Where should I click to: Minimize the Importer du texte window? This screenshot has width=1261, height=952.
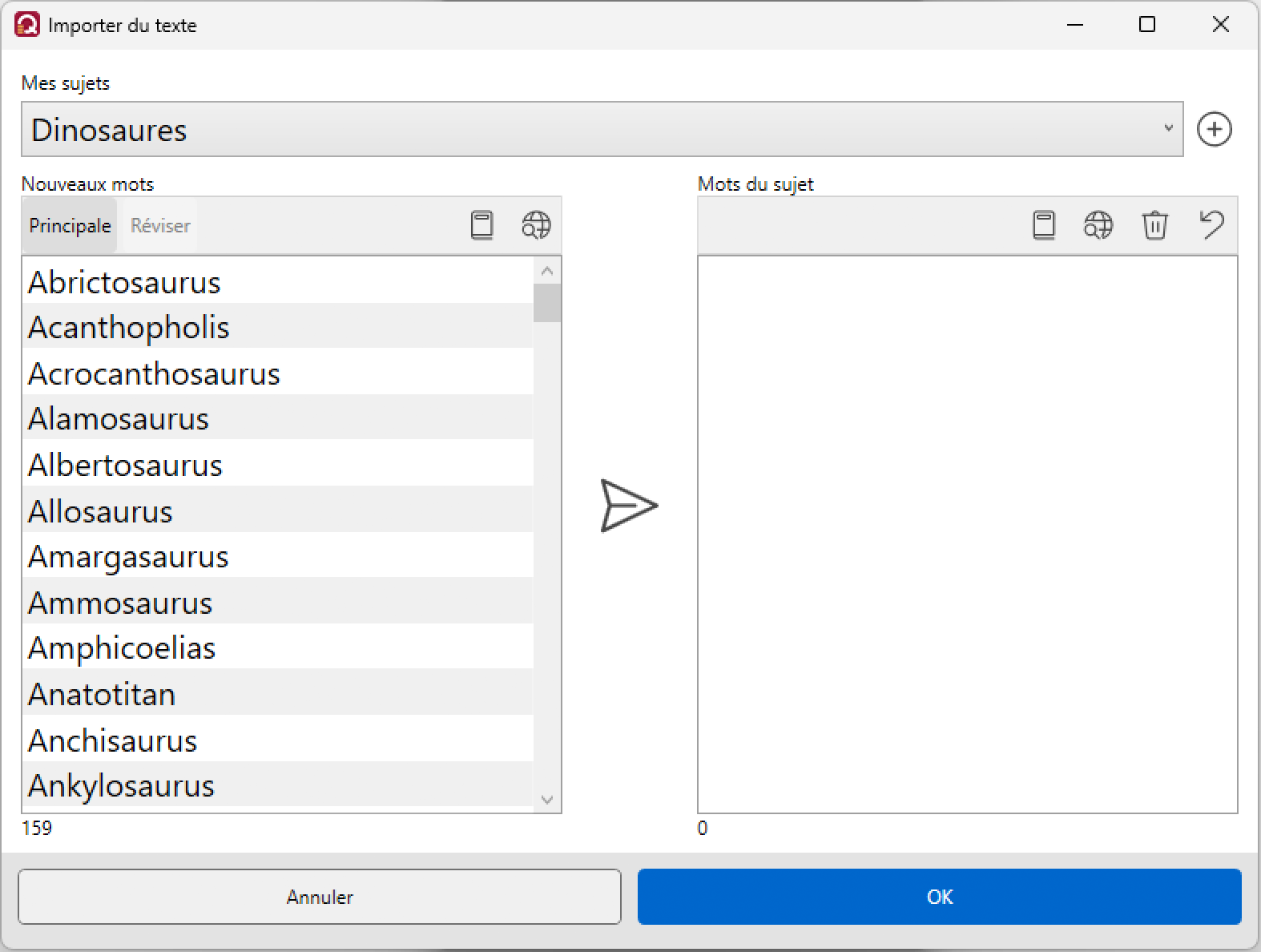(x=1075, y=25)
